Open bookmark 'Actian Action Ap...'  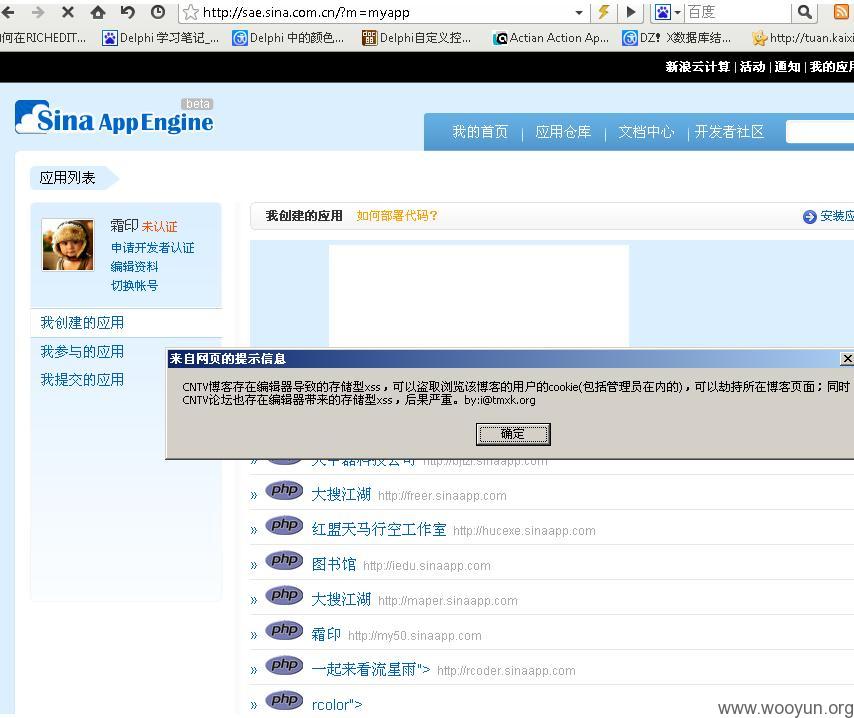[x=551, y=38]
